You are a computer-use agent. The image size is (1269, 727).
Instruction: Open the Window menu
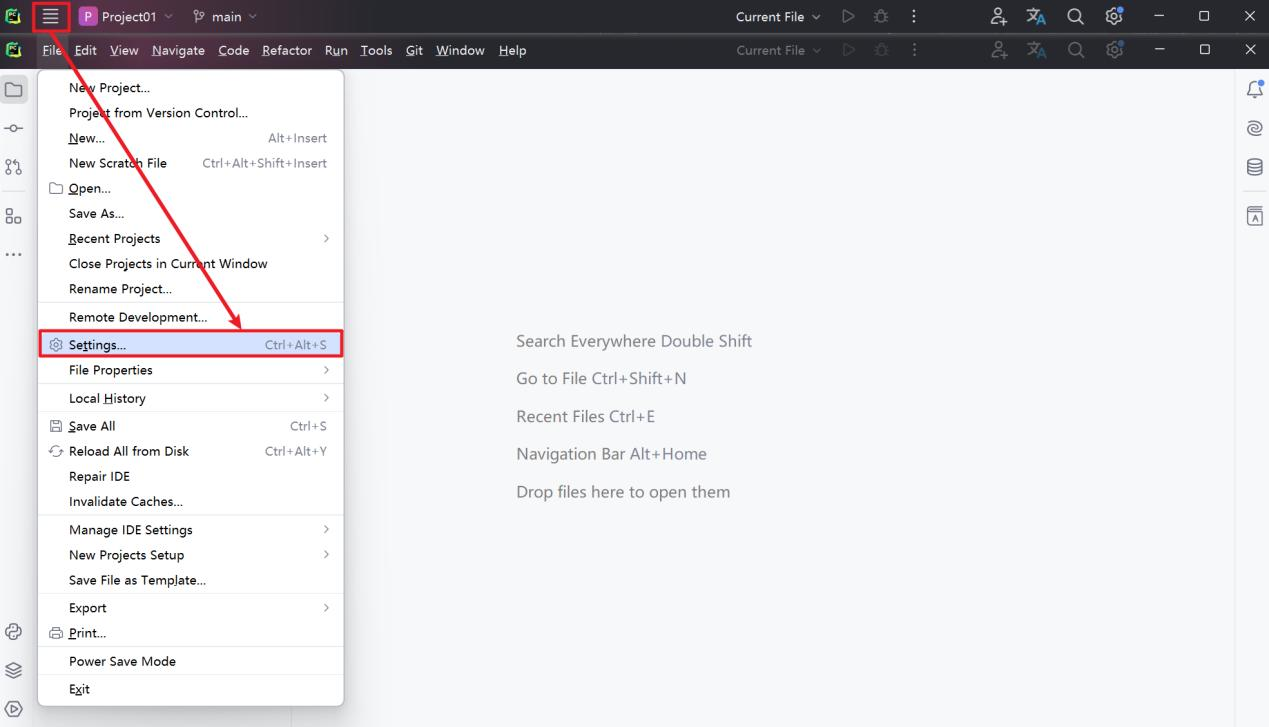(x=460, y=50)
